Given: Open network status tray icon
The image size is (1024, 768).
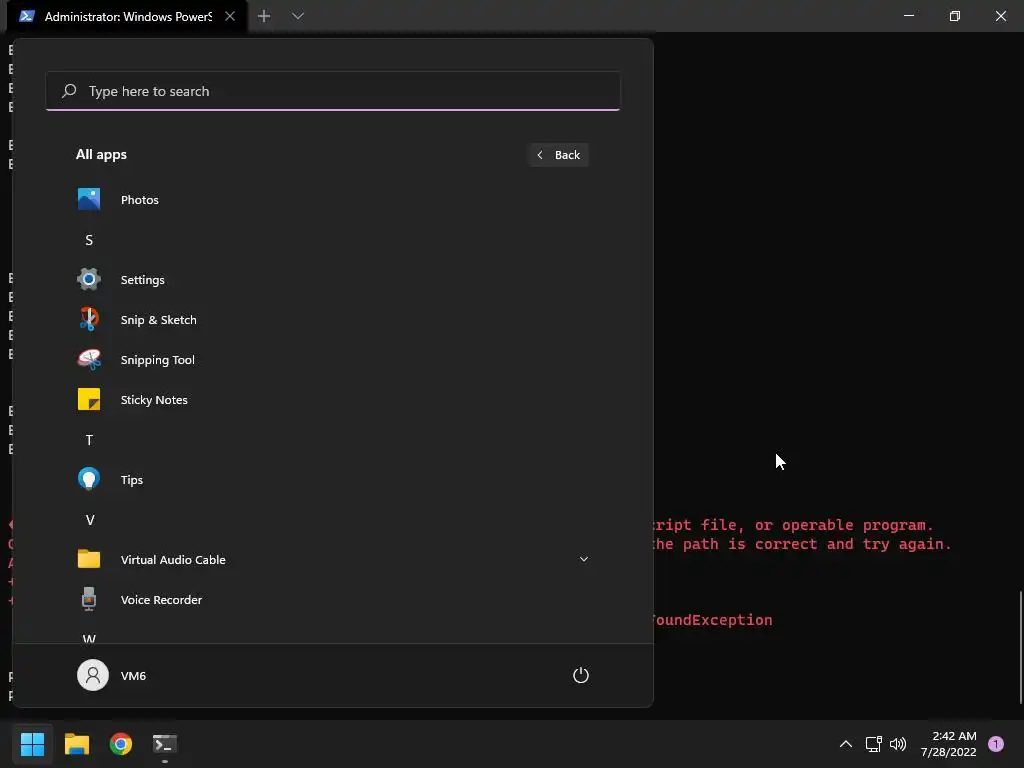Looking at the screenshot, I should pyautogui.click(x=873, y=744).
